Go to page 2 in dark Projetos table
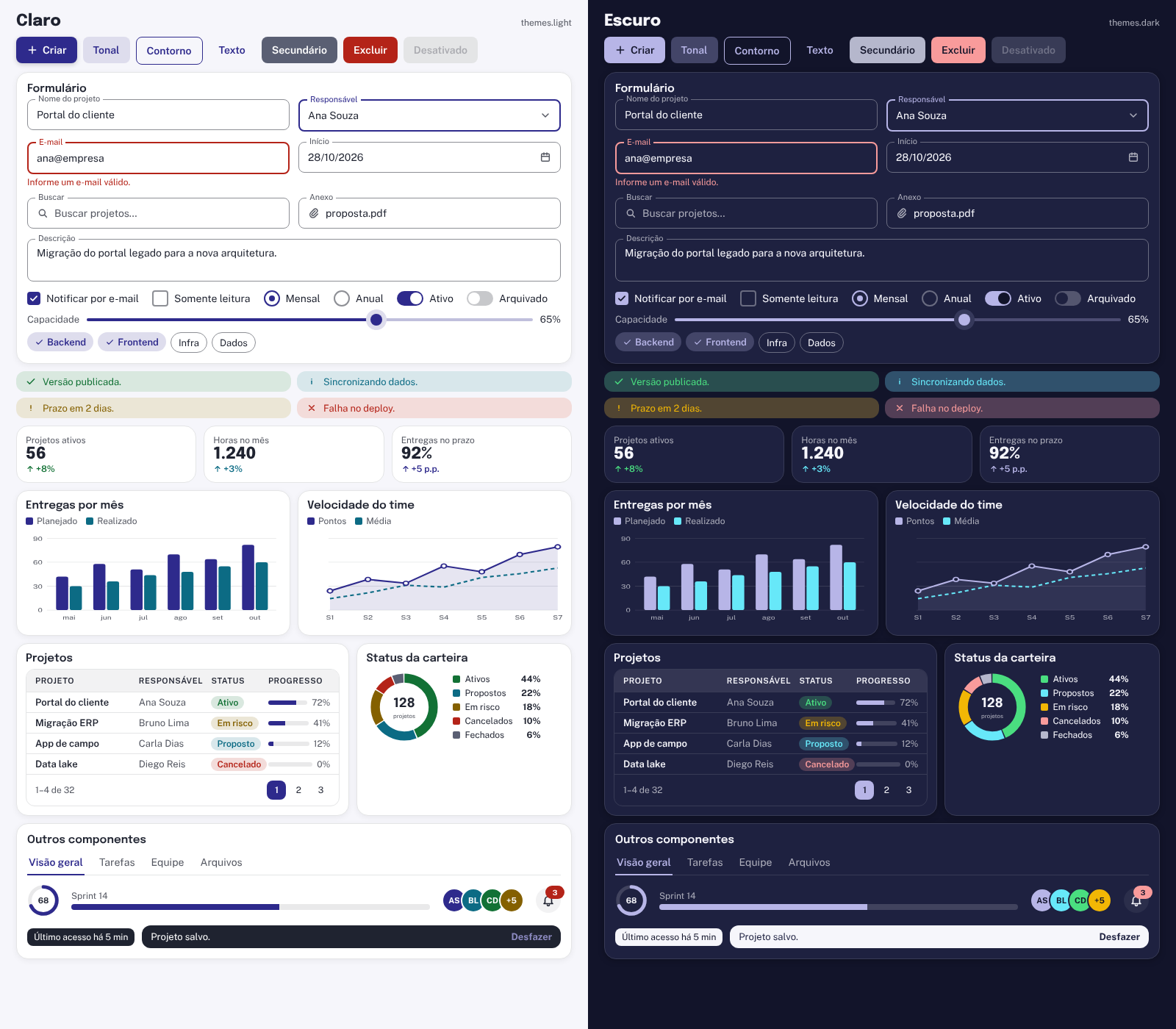 point(886,790)
